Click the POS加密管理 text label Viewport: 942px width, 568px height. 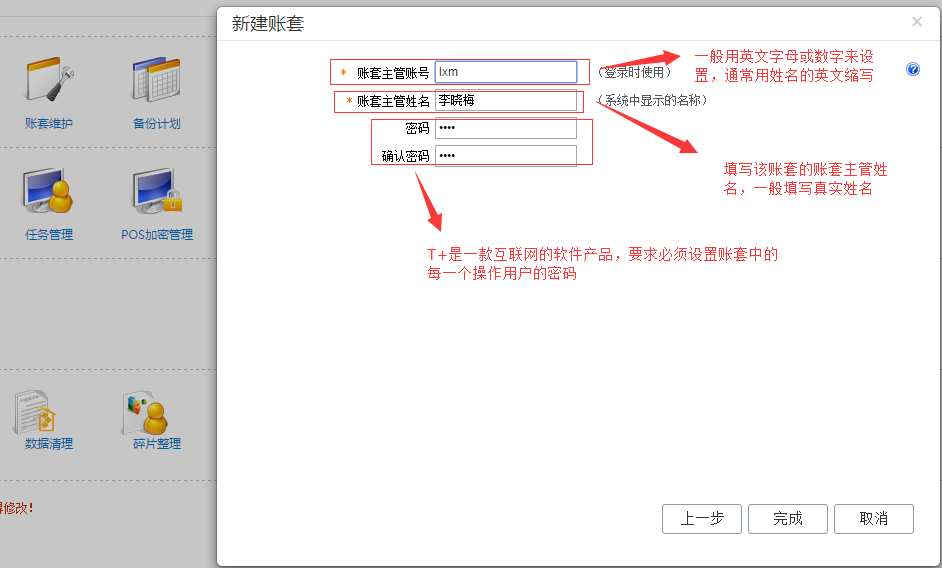click(157, 235)
